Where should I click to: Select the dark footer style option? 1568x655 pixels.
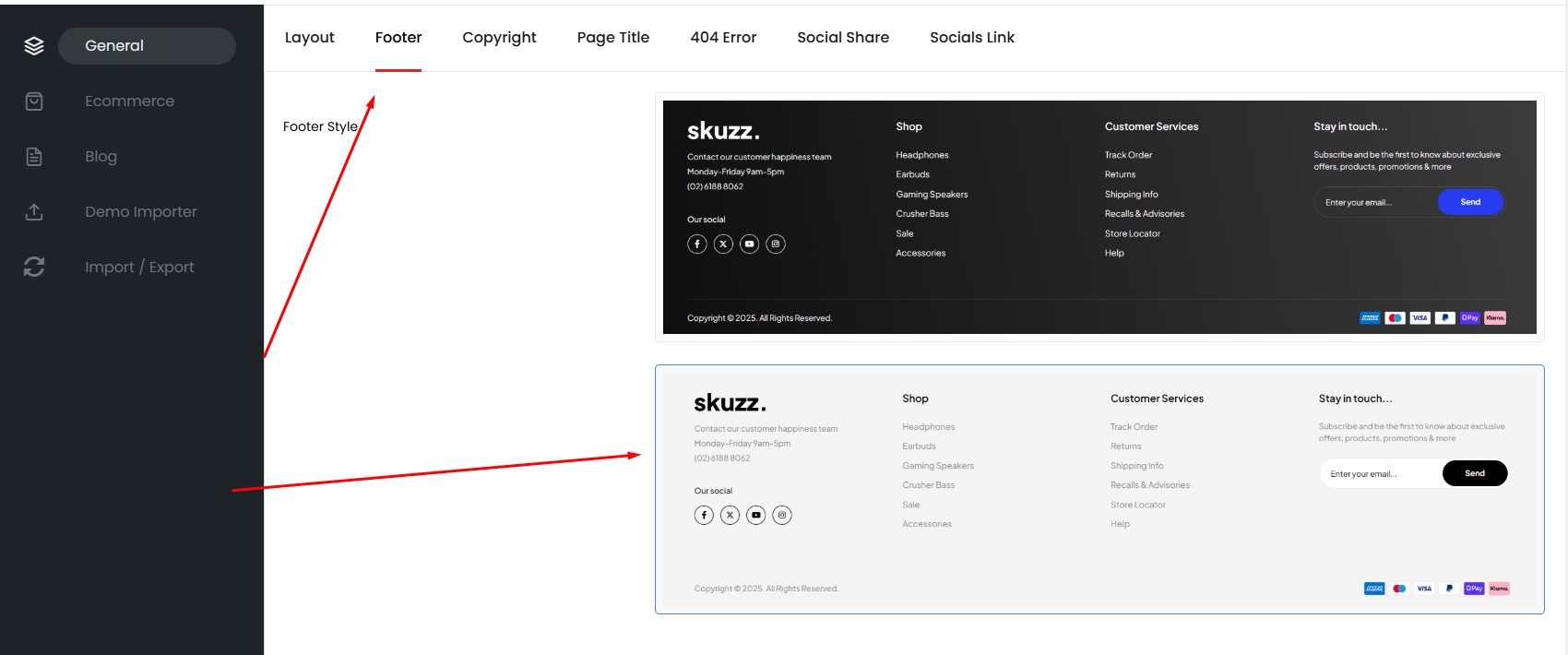[x=1099, y=217]
